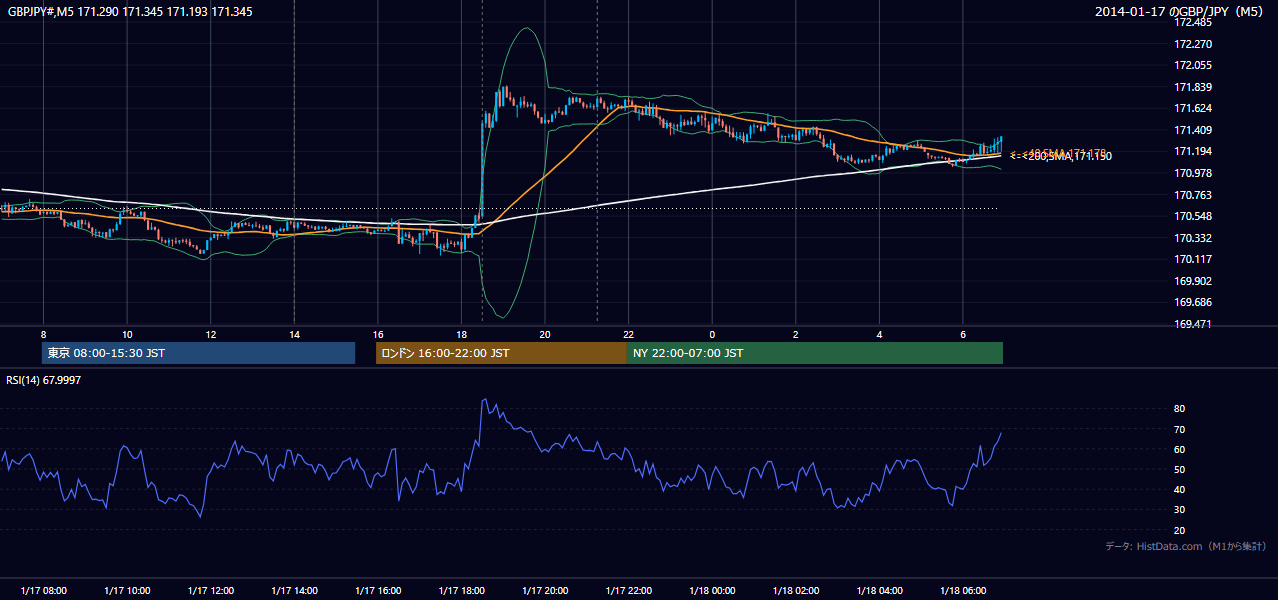The height and width of the screenshot is (600, 1278).
Task: Click the 1/17 10:00 bottom time label
Action: click(x=127, y=590)
